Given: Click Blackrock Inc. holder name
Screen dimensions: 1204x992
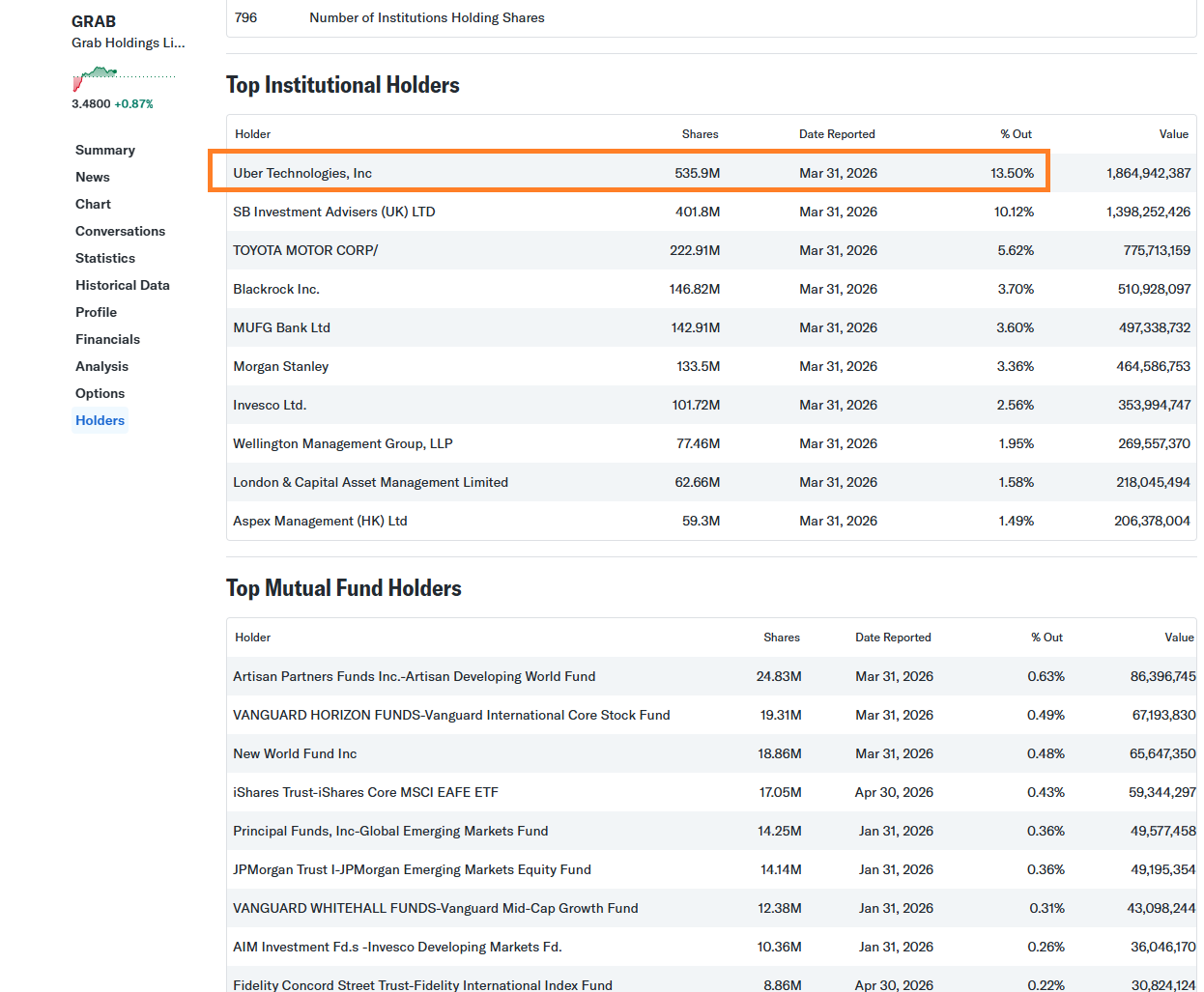Looking at the screenshot, I should [275, 289].
